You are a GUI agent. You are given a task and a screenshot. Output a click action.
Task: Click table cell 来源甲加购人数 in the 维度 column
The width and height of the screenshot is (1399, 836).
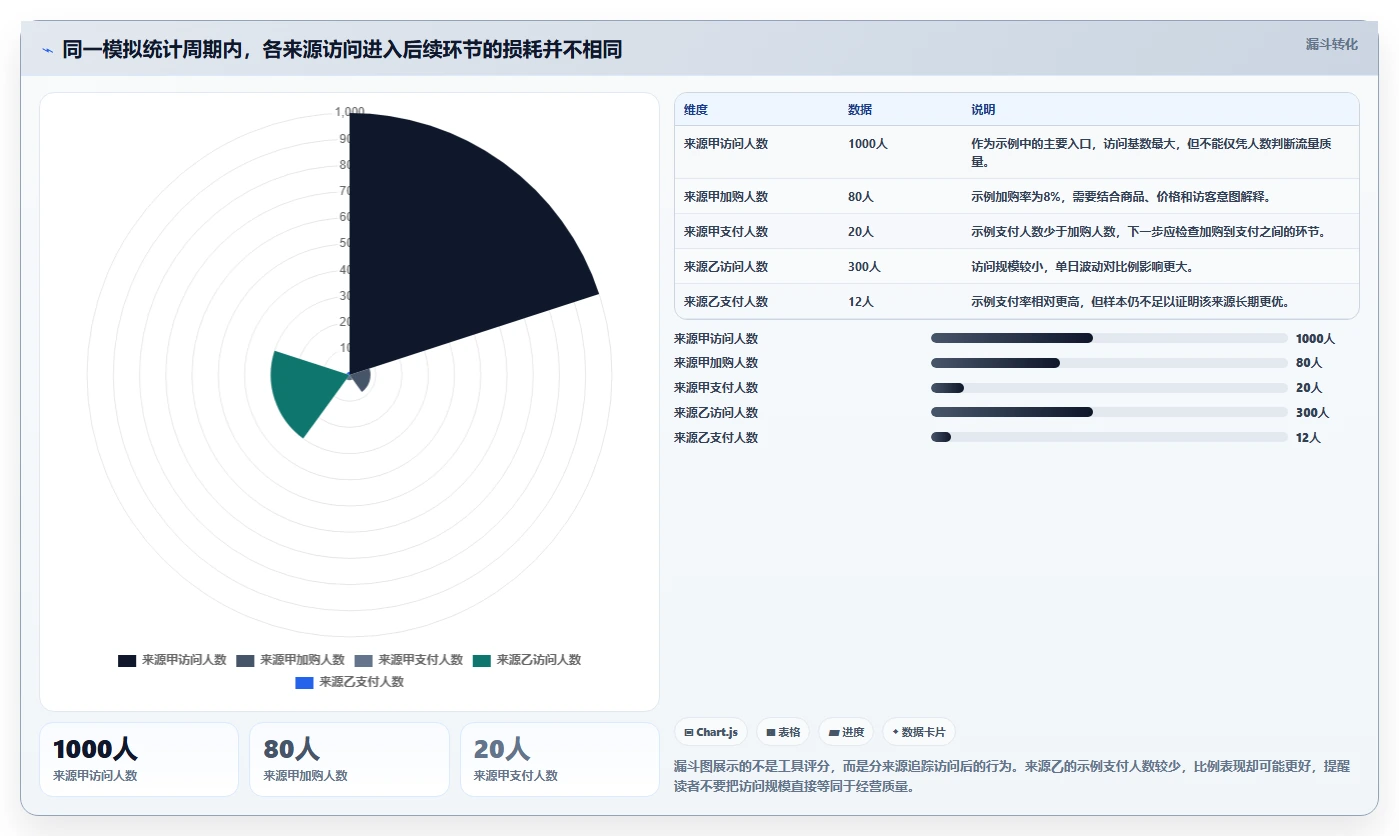(x=726, y=197)
